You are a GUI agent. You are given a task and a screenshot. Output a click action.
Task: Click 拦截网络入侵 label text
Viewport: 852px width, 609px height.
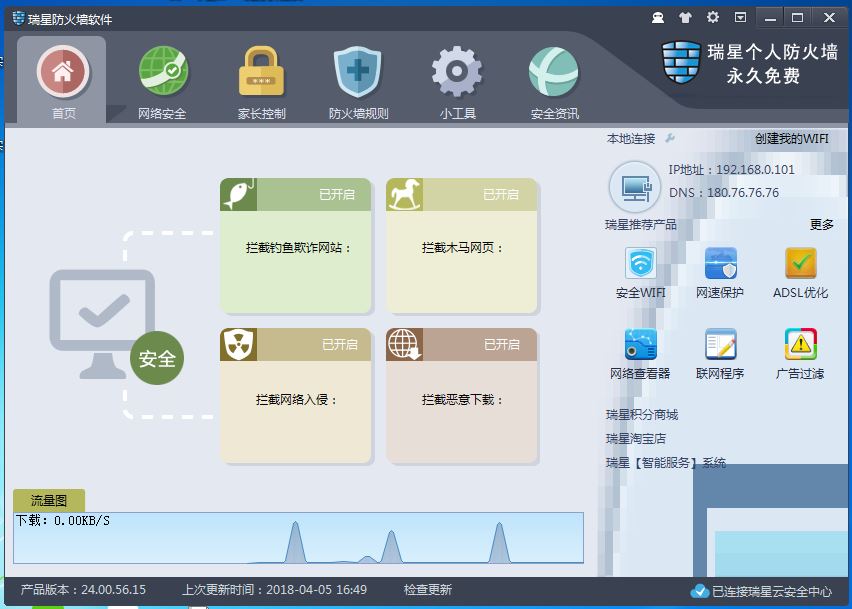(x=297, y=400)
